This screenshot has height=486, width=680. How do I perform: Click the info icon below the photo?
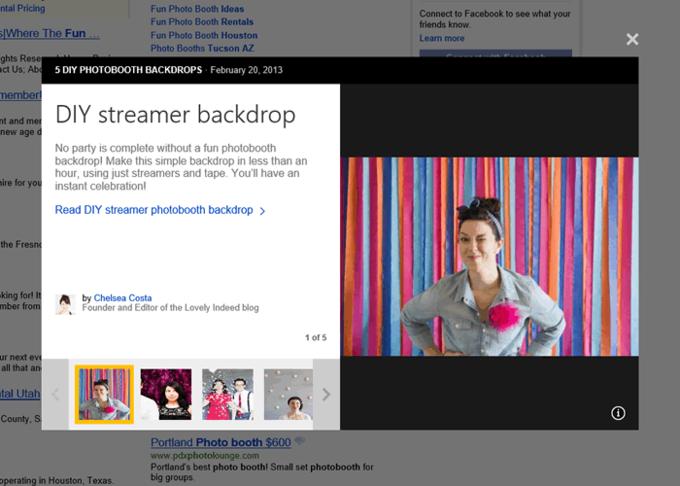click(x=618, y=413)
